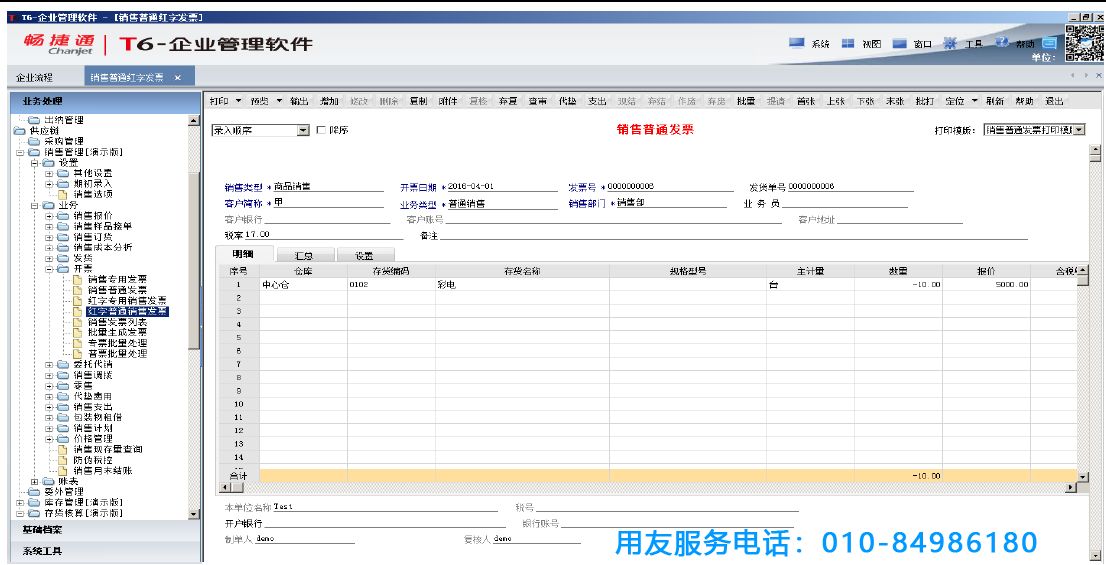Open the 录入顺序 sort dropdown
The height and width of the screenshot is (565, 1106).
tap(303, 130)
